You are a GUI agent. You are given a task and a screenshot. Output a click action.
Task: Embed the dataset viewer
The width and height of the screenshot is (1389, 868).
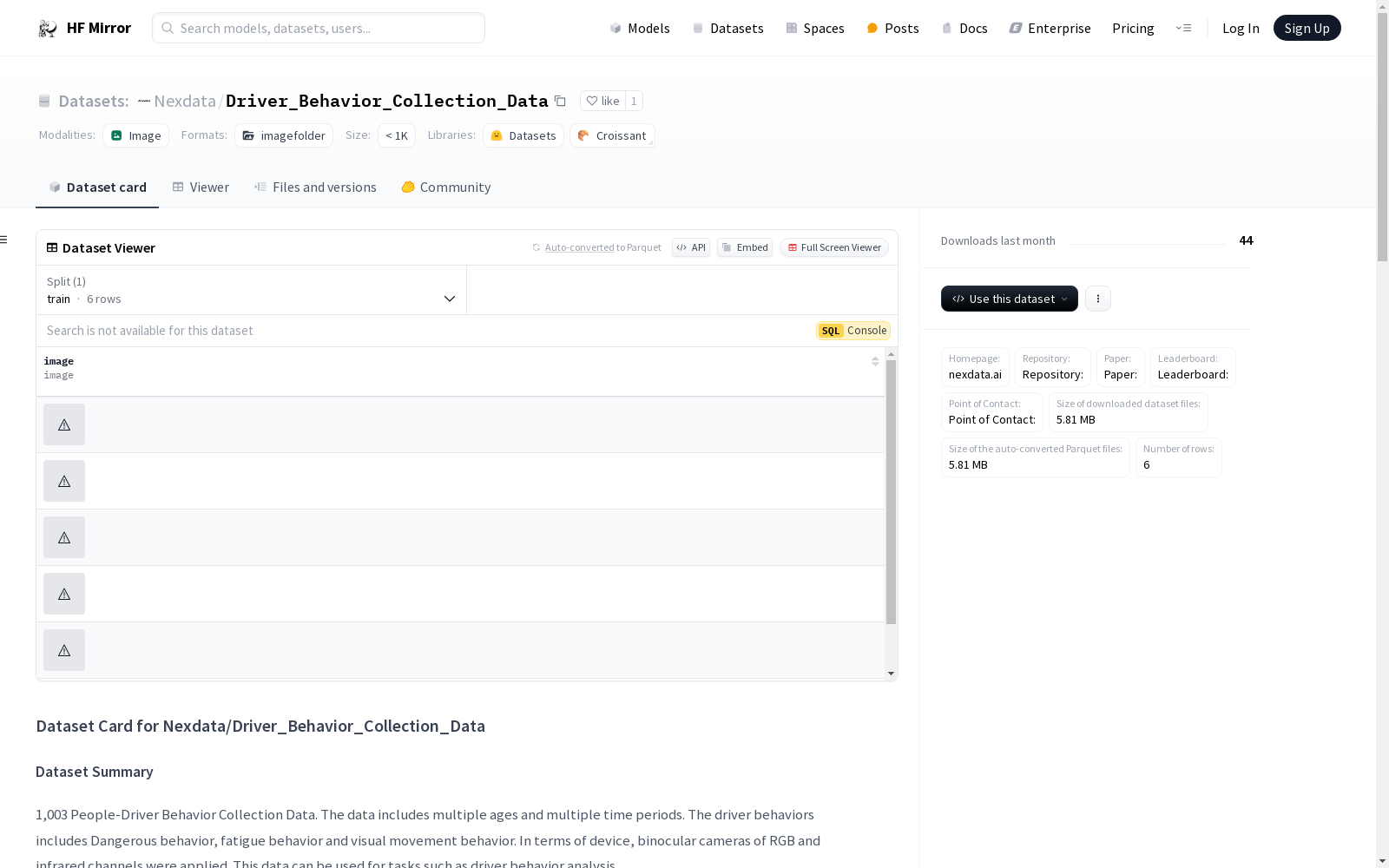(744, 247)
